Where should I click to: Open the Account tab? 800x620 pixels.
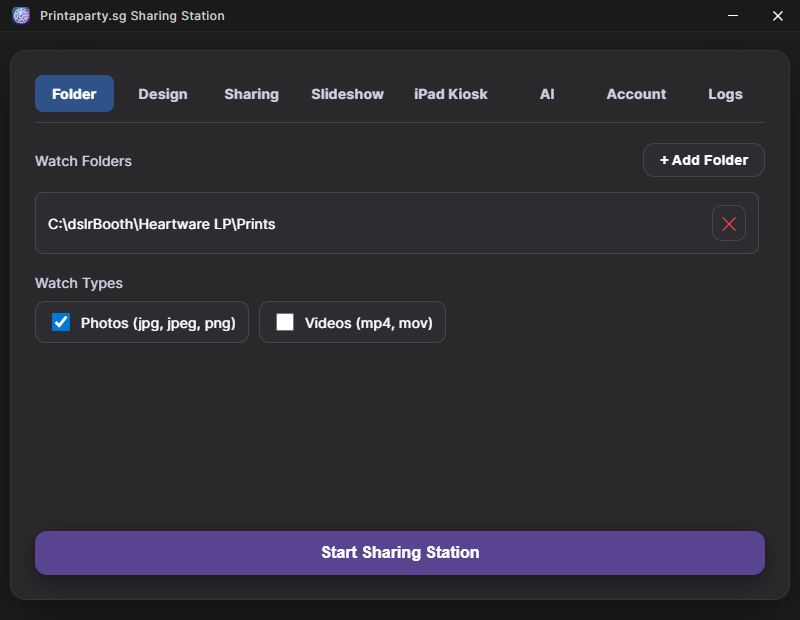pyautogui.click(x=636, y=94)
